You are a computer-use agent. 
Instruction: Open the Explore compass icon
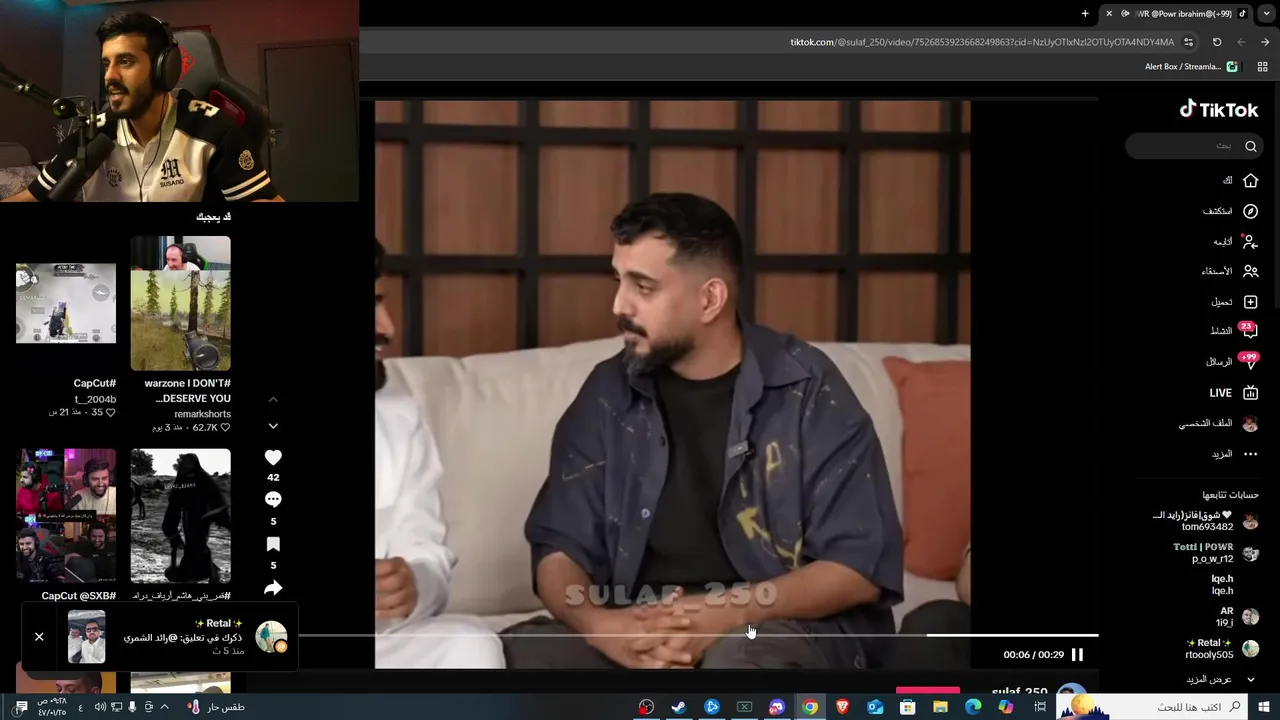tap(1250, 211)
